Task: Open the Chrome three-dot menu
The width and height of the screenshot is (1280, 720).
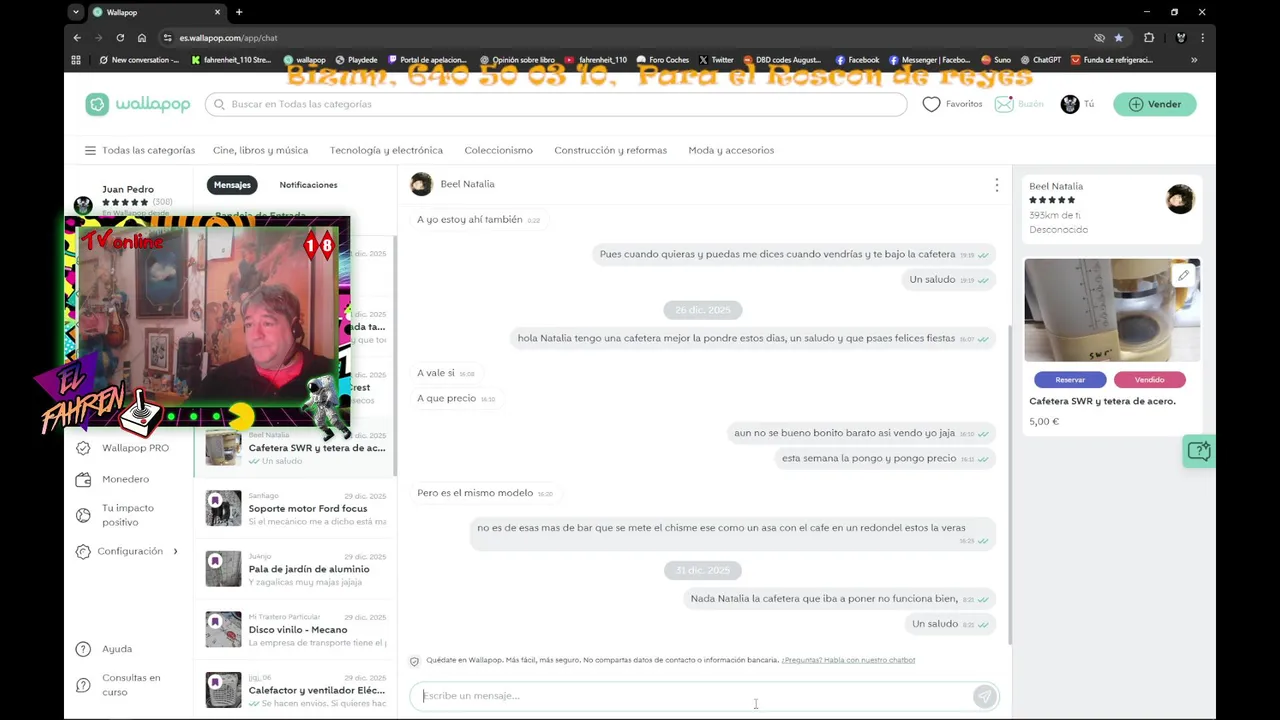Action: 1202,38
